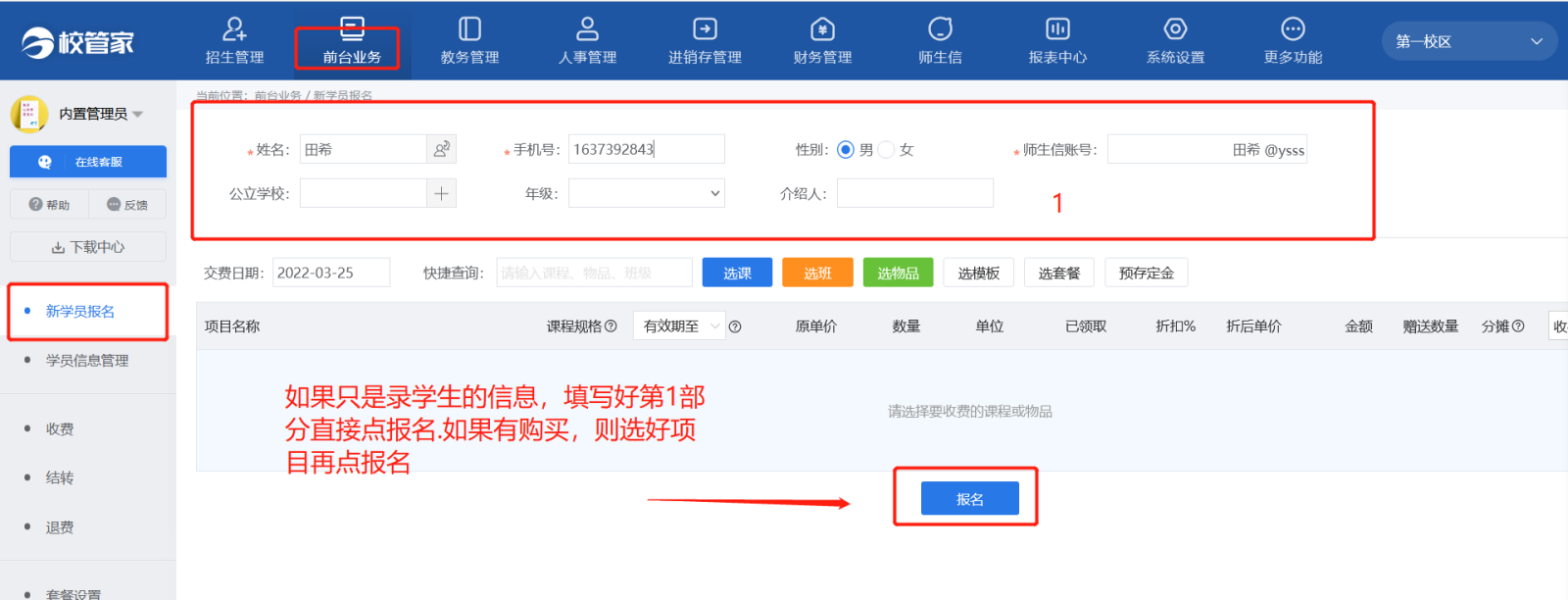This screenshot has height=600, width=1568.
Task: Click plus icon beside 公立学校 field
Action: coord(442,193)
